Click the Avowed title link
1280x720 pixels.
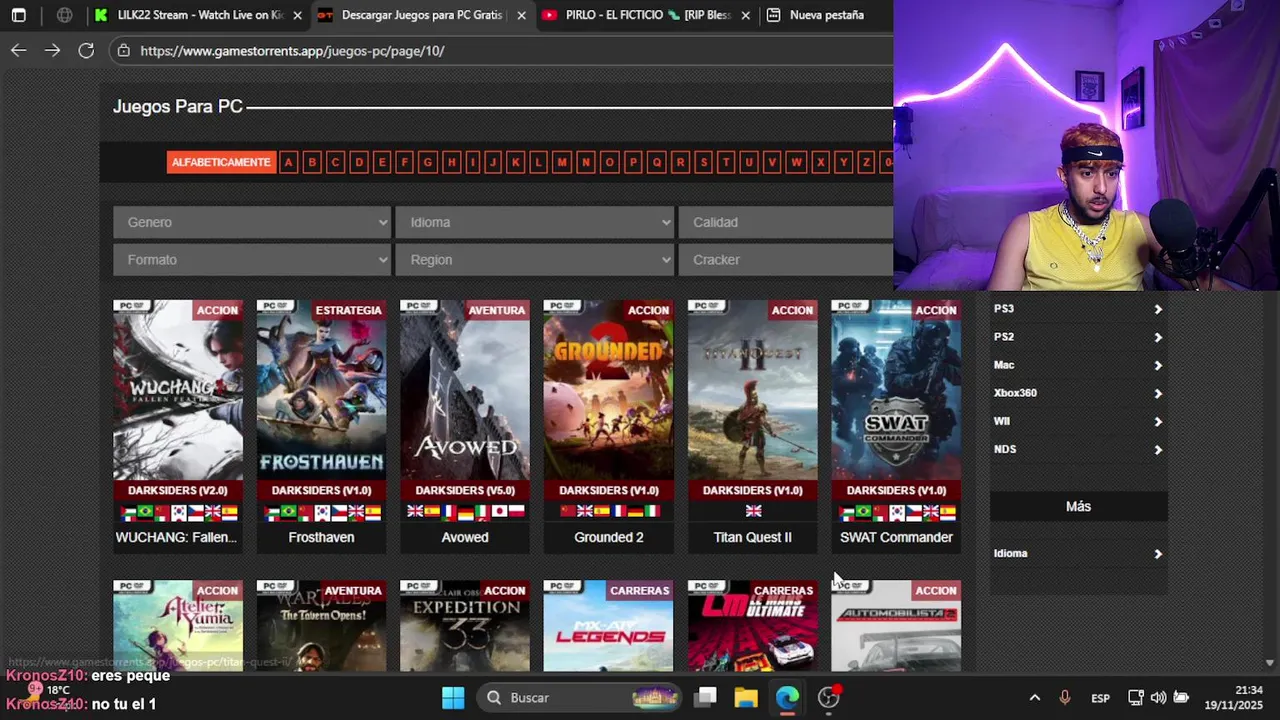(465, 537)
